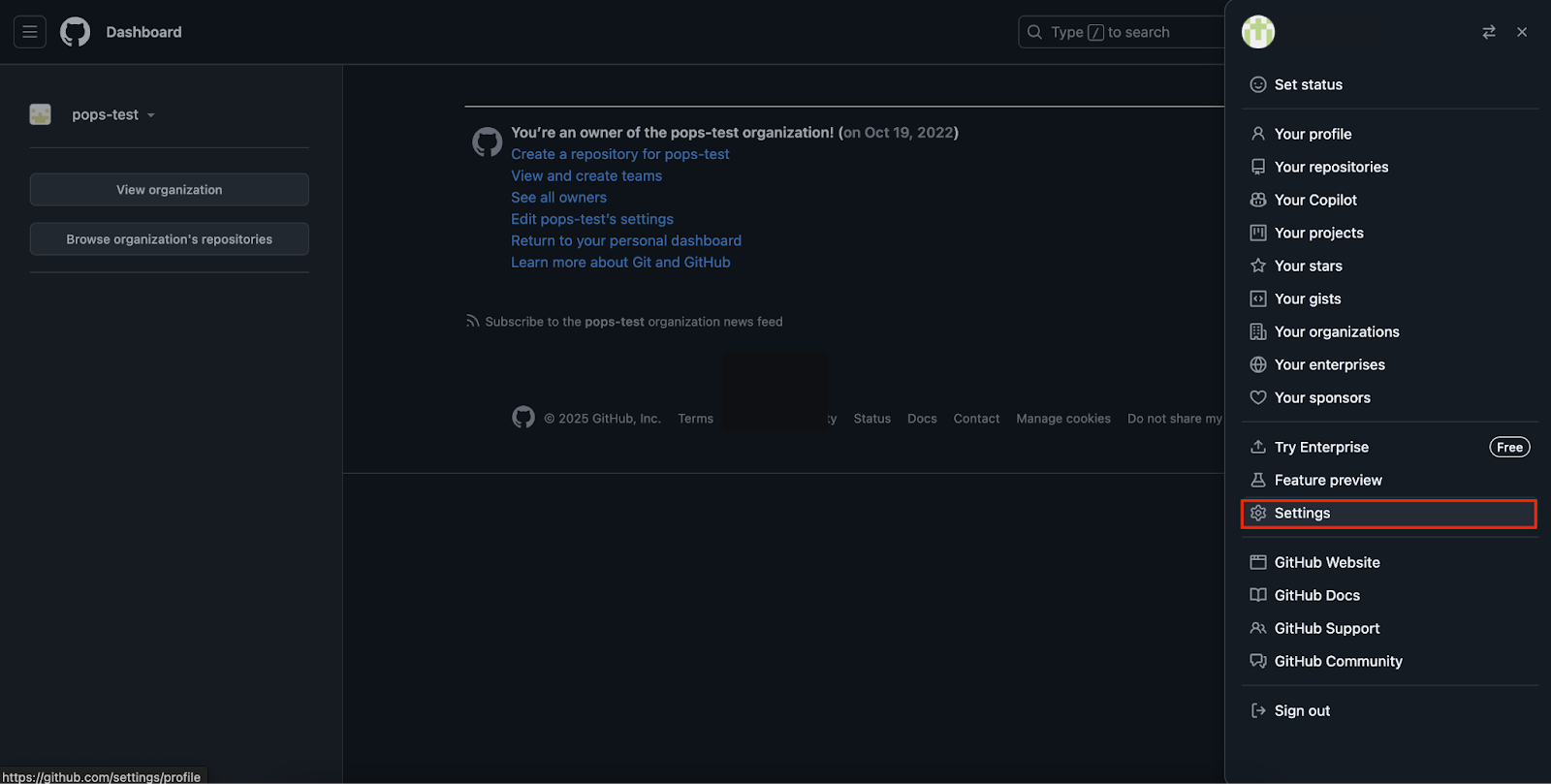Click the Your enterprises globe icon

[x=1258, y=364]
